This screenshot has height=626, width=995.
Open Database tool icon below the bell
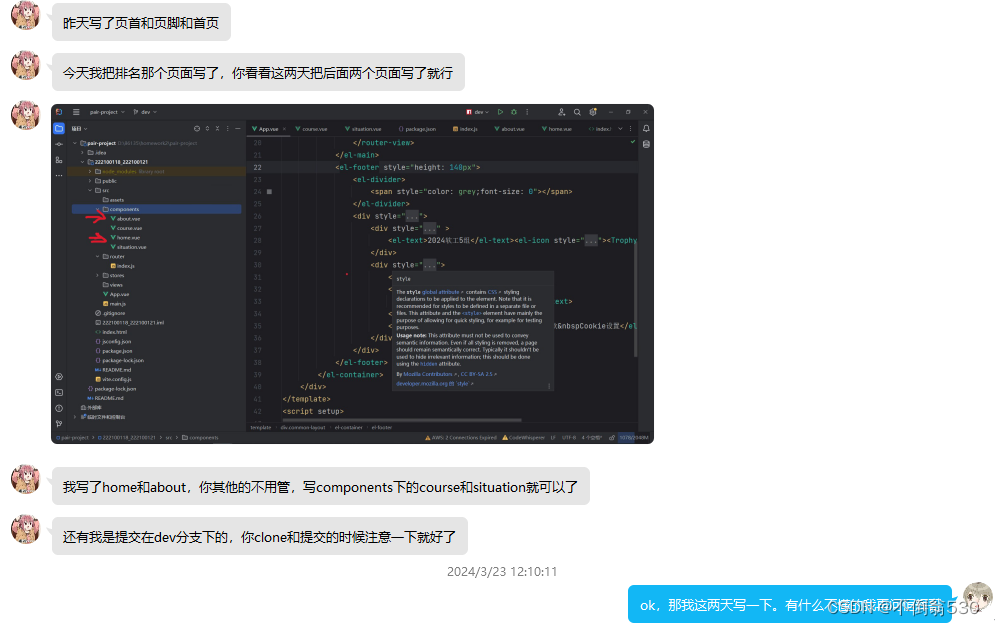pos(646,145)
